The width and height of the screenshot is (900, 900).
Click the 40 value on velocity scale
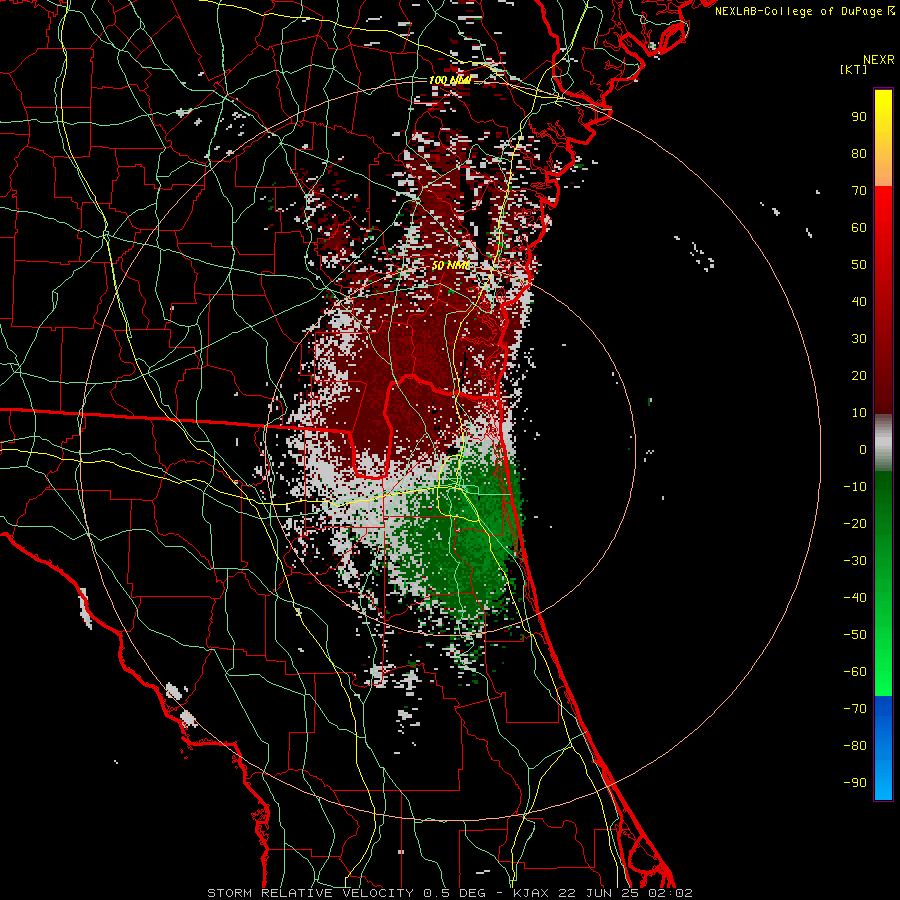pyautogui.click(x=859, y=302)
